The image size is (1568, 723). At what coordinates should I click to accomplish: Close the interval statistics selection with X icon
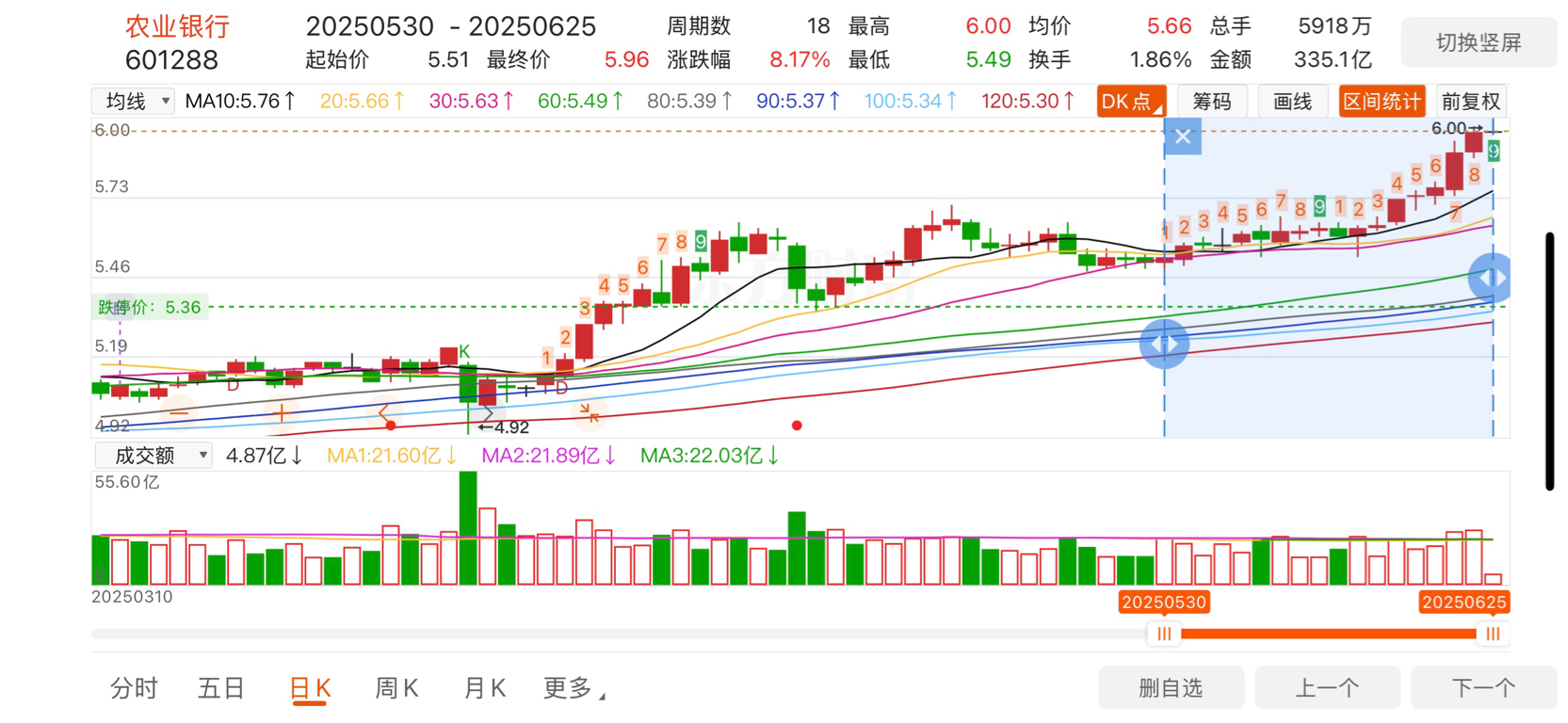[1183, 137]
